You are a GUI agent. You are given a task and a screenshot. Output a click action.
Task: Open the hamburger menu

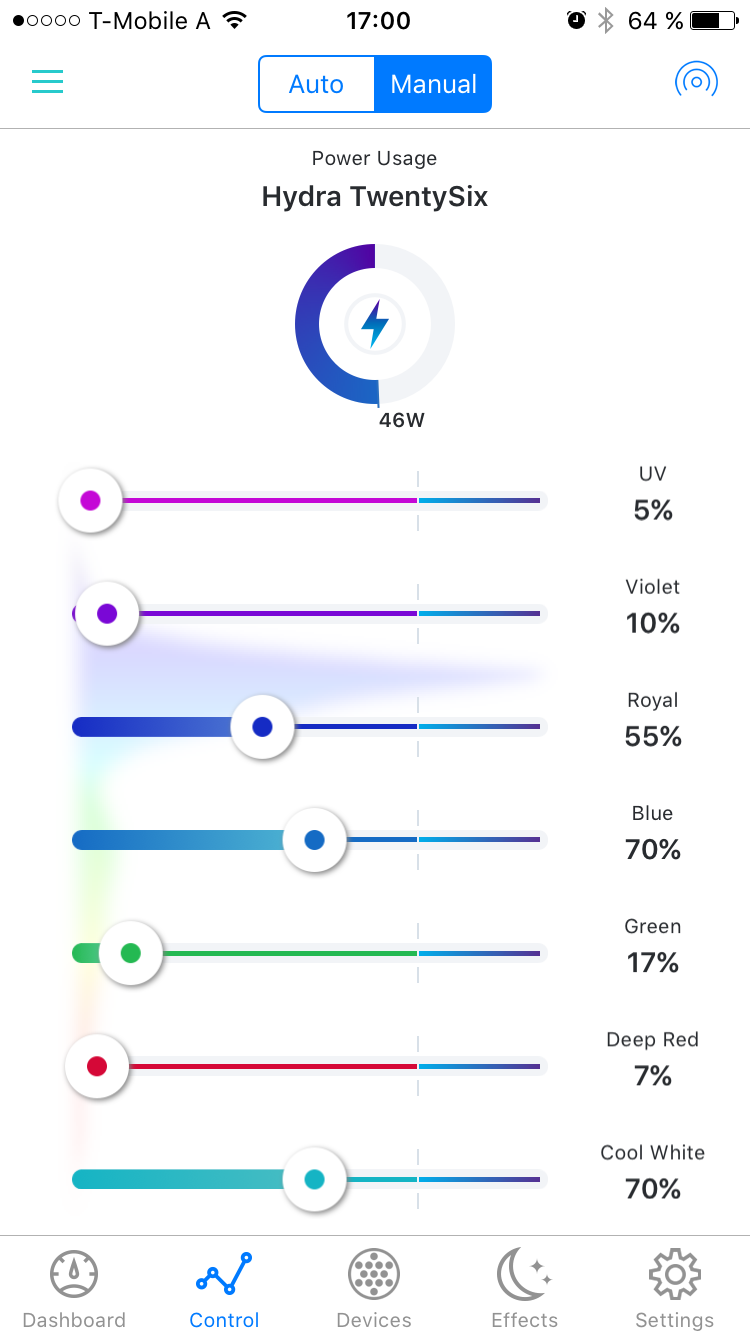click(47, 82)
